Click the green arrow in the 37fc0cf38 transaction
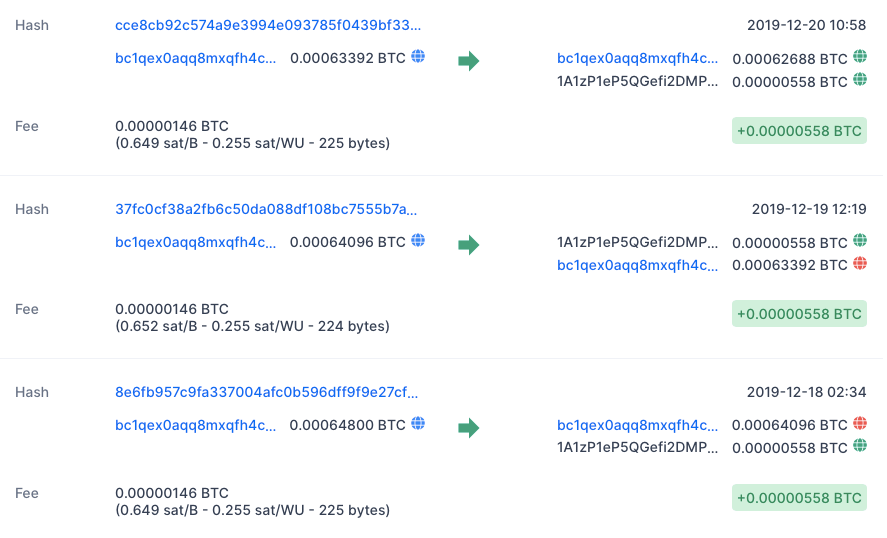The image size is (887, 538). point(468,245)
